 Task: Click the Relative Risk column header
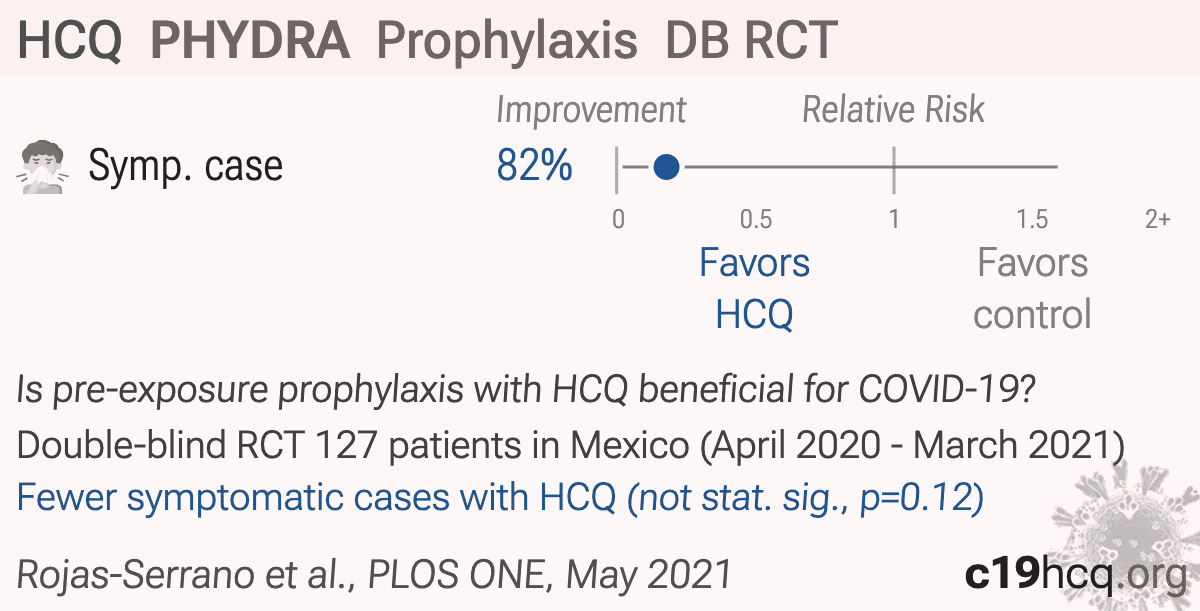894,110
